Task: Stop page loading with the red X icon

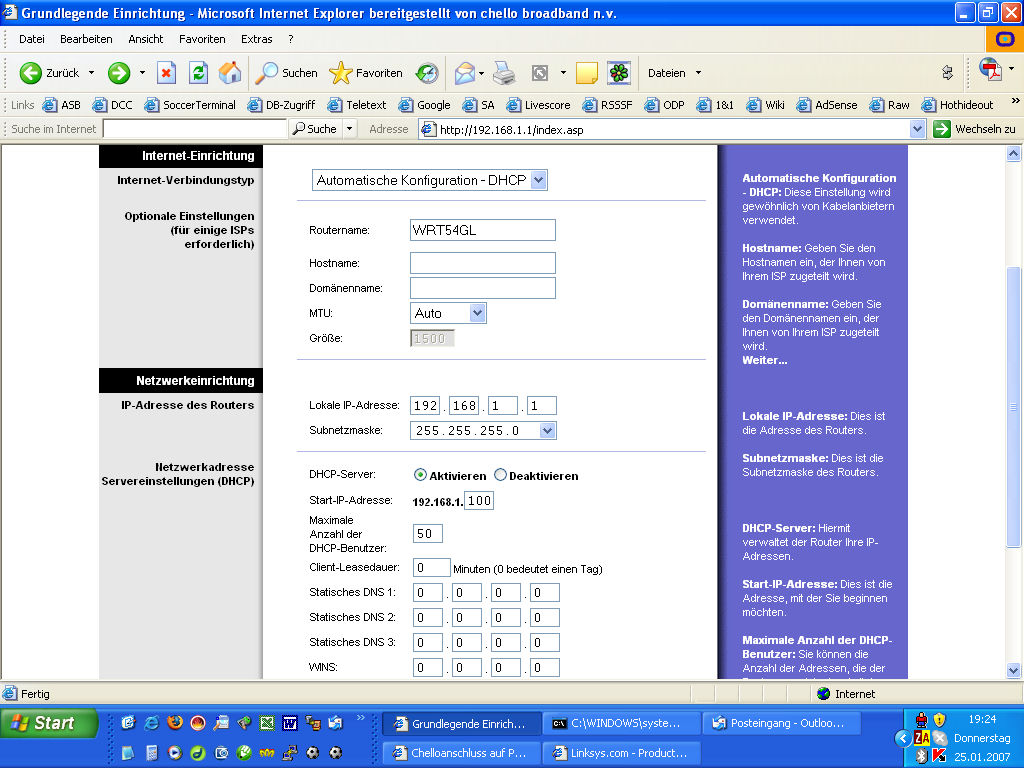Action: 167,73
